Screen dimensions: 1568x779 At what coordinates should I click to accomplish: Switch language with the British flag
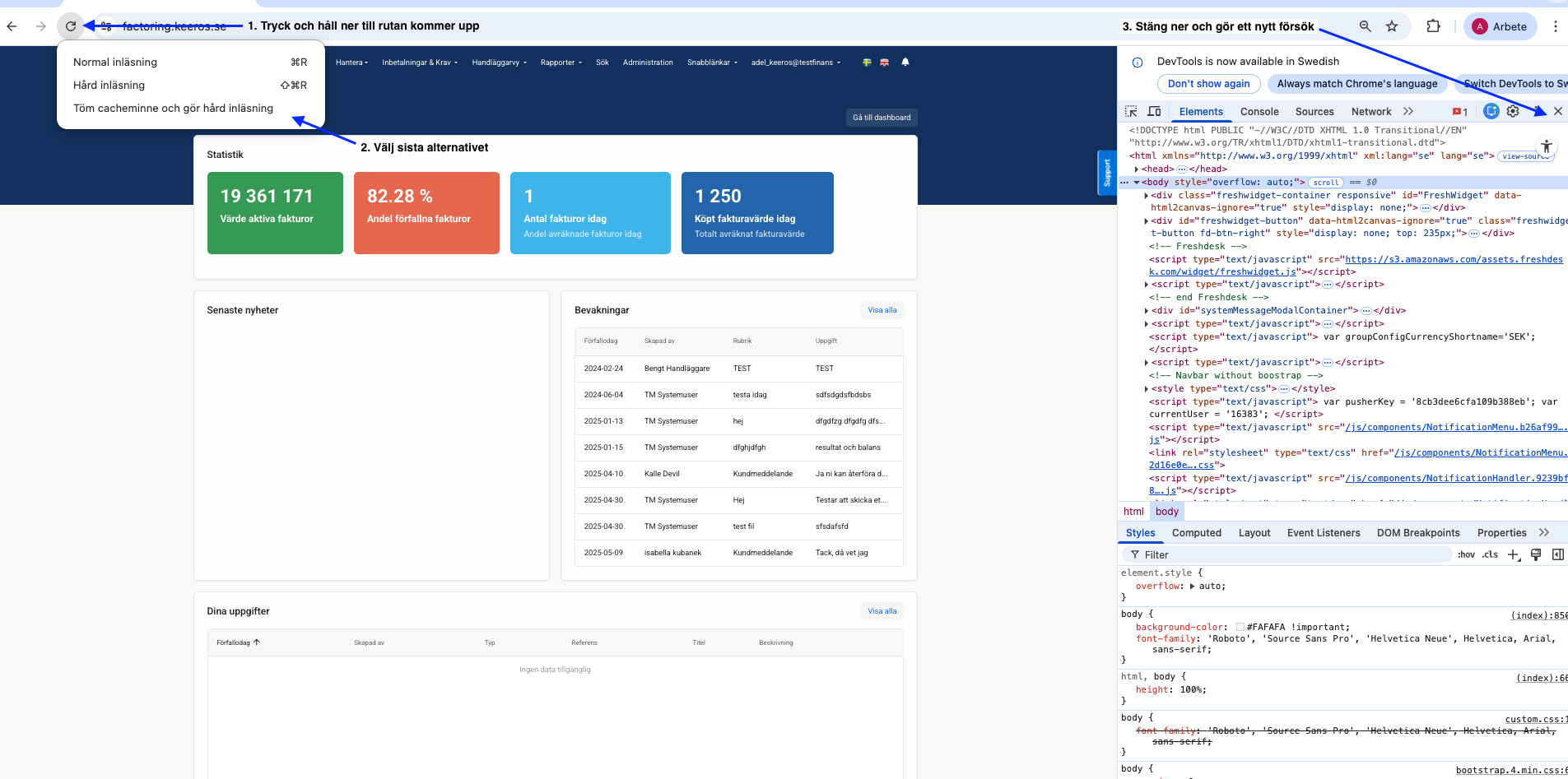pyautogui.click(x=884, y=63)
